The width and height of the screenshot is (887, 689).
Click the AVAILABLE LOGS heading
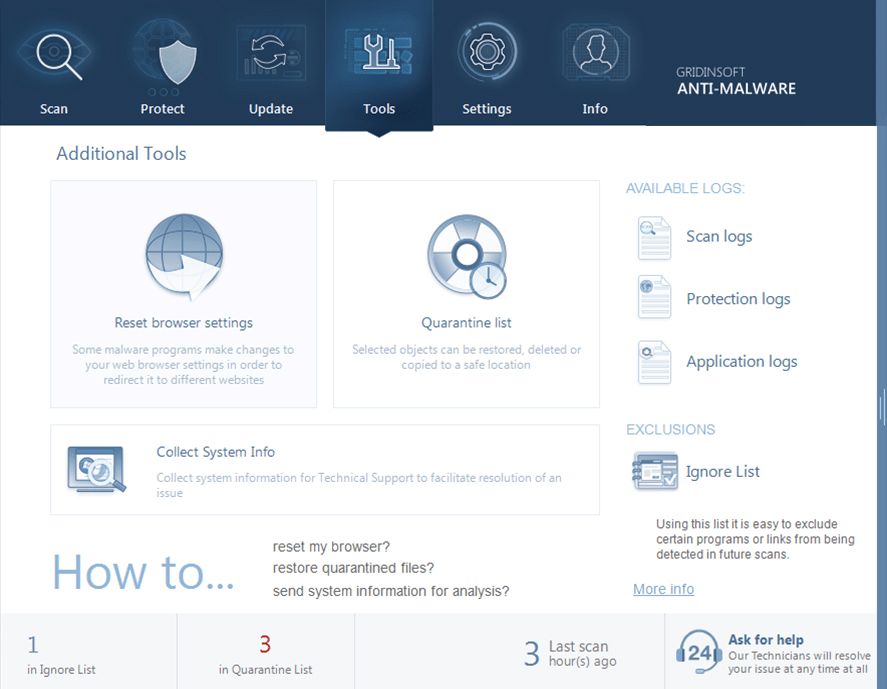(686, 188)
